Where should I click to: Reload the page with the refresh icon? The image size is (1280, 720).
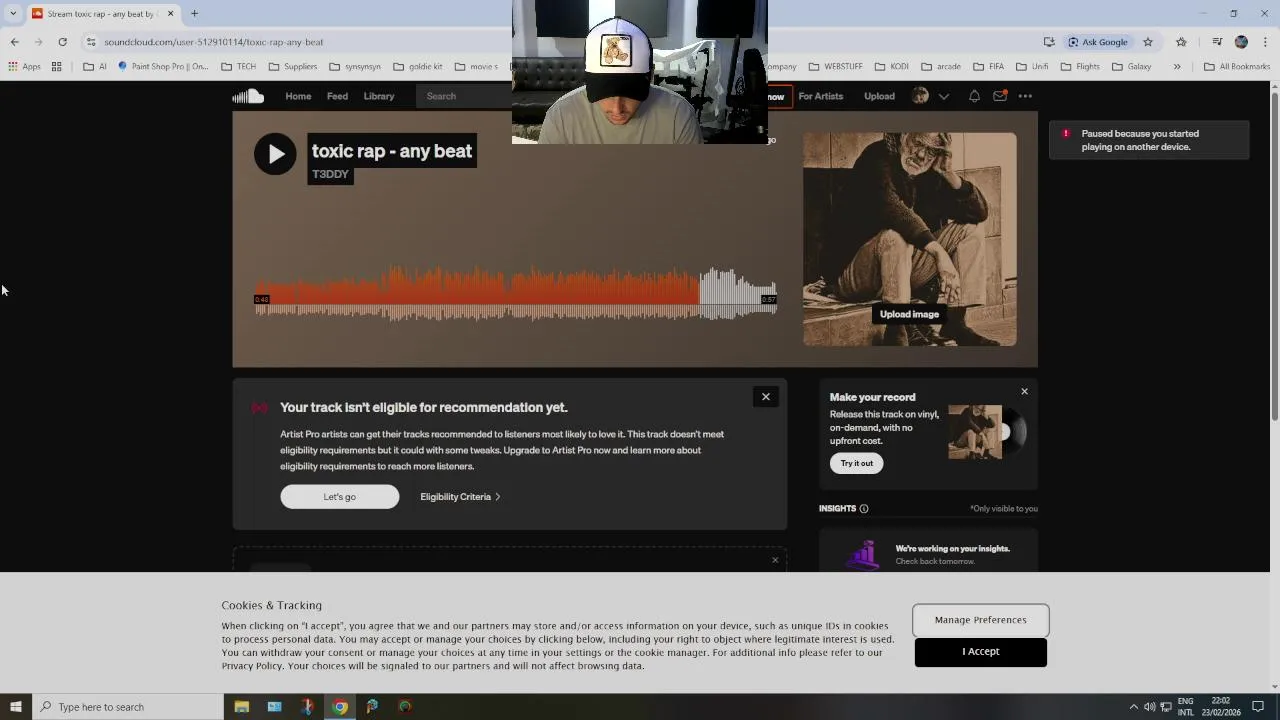[62, 42]
